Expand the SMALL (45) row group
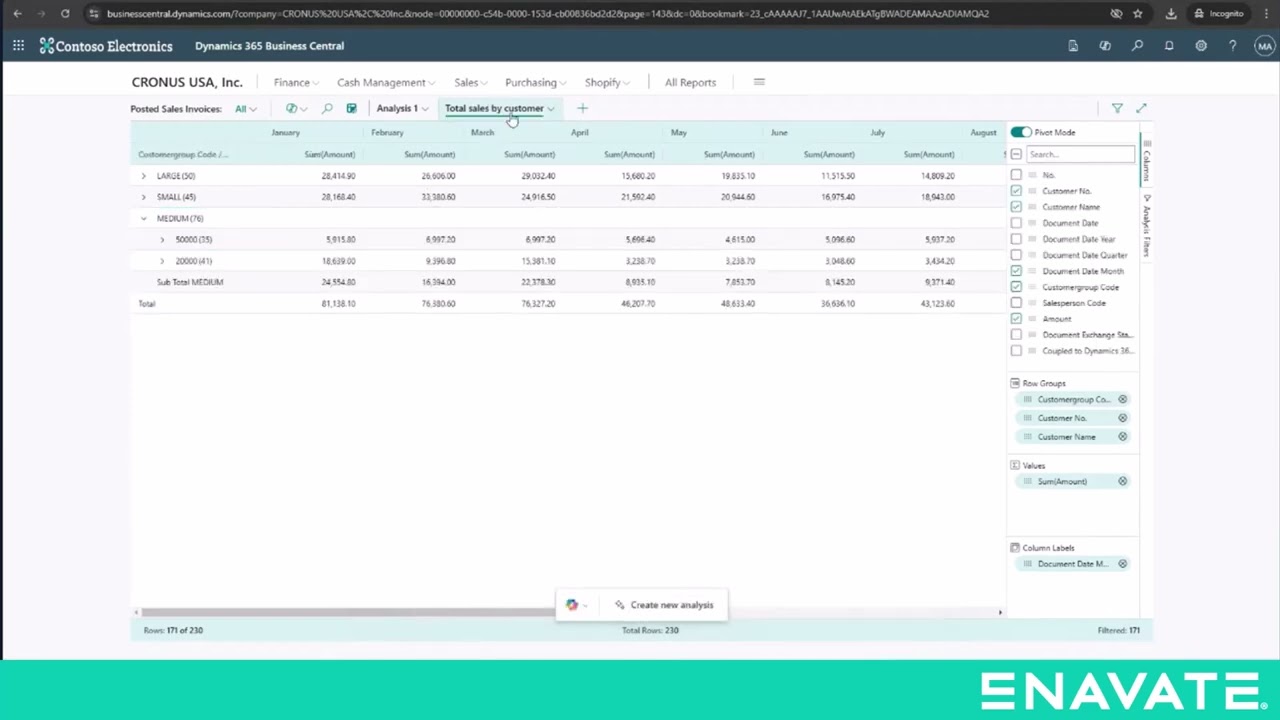The image size is (1280, 720). tap(143, 197)
